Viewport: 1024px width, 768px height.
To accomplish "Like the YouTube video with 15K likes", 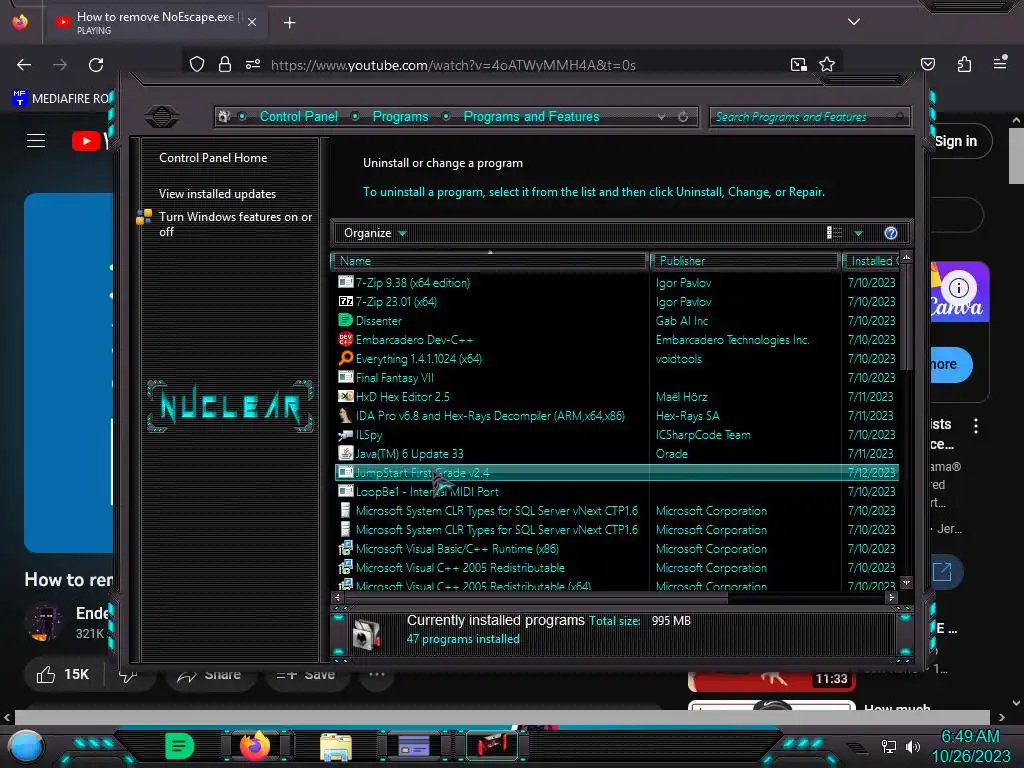I will pos(63,675).
